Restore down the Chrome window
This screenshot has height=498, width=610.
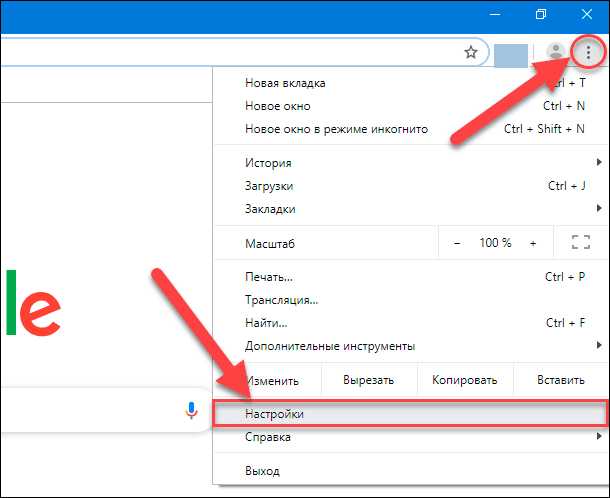coord(541,14)
